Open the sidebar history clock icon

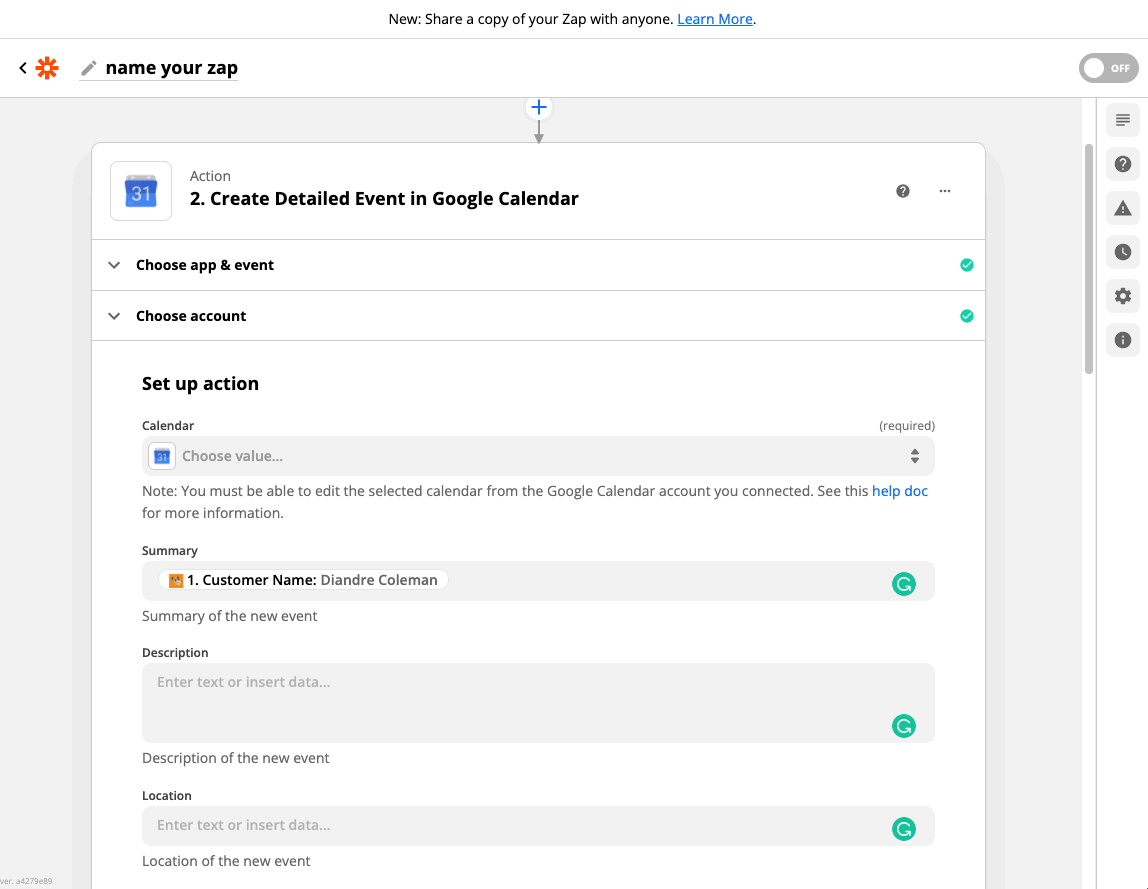1123,252
